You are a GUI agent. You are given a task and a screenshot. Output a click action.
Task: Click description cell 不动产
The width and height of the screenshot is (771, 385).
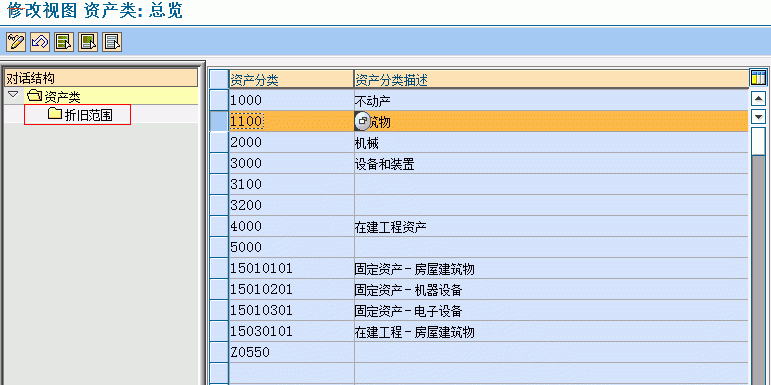point(551,100)
